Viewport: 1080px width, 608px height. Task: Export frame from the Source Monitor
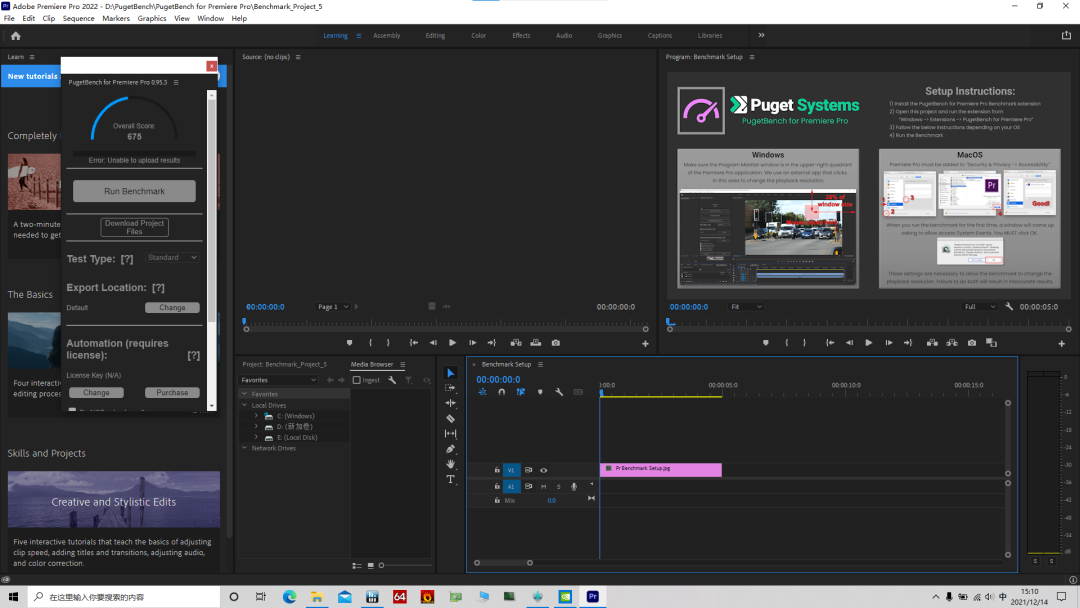[556, 343]
